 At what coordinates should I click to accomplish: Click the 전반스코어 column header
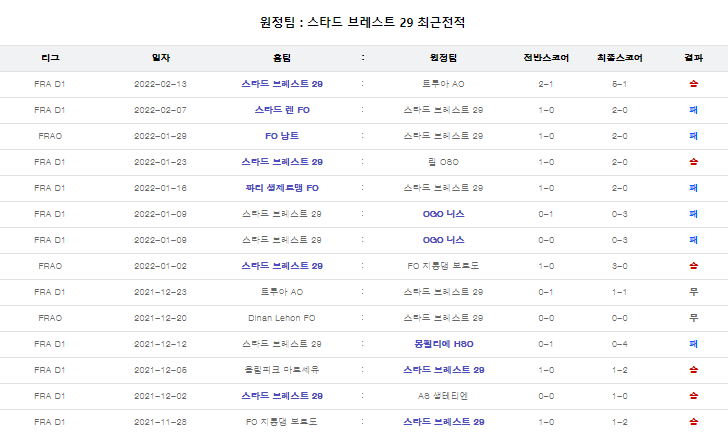point(546,58)
